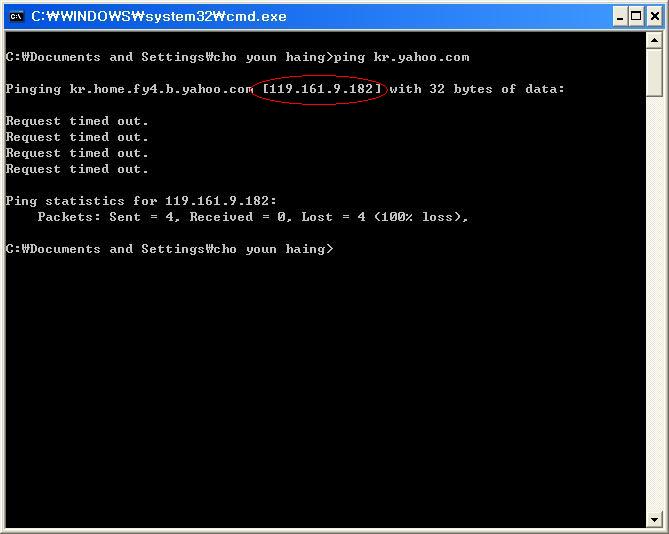Click the scrollbar down arrow
This screenshot has width=669, height=534.
[655, 519]
